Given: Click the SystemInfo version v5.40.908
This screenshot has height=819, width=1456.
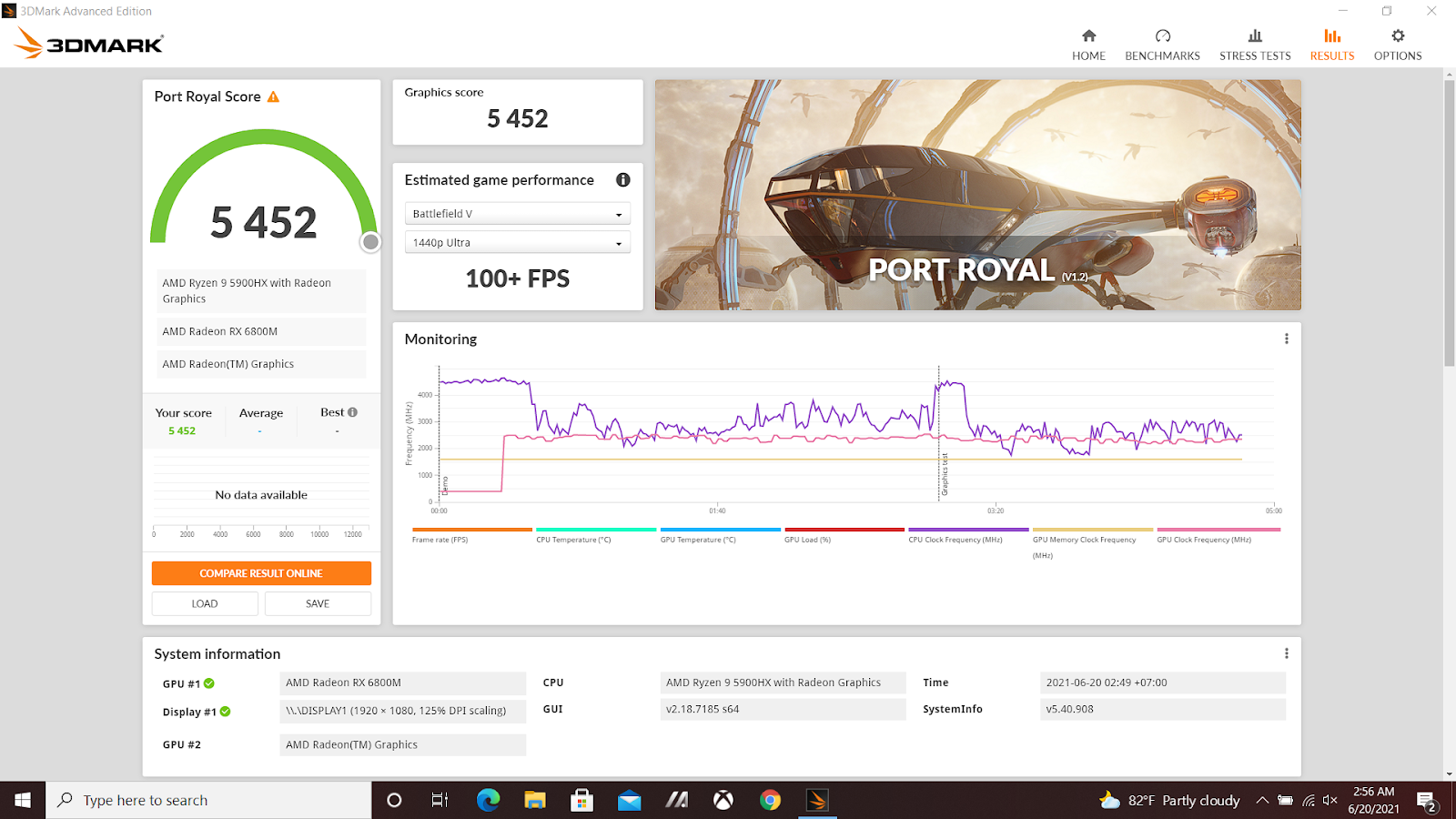Looking at the screenshot, I should (x=1162, y=709).
